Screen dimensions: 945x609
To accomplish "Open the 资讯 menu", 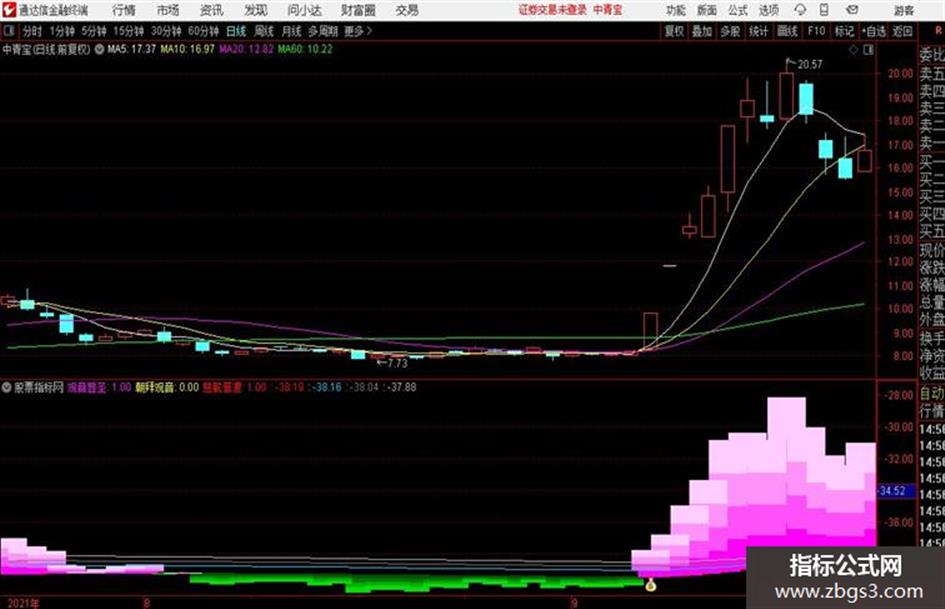I will [x=212, y=10].
